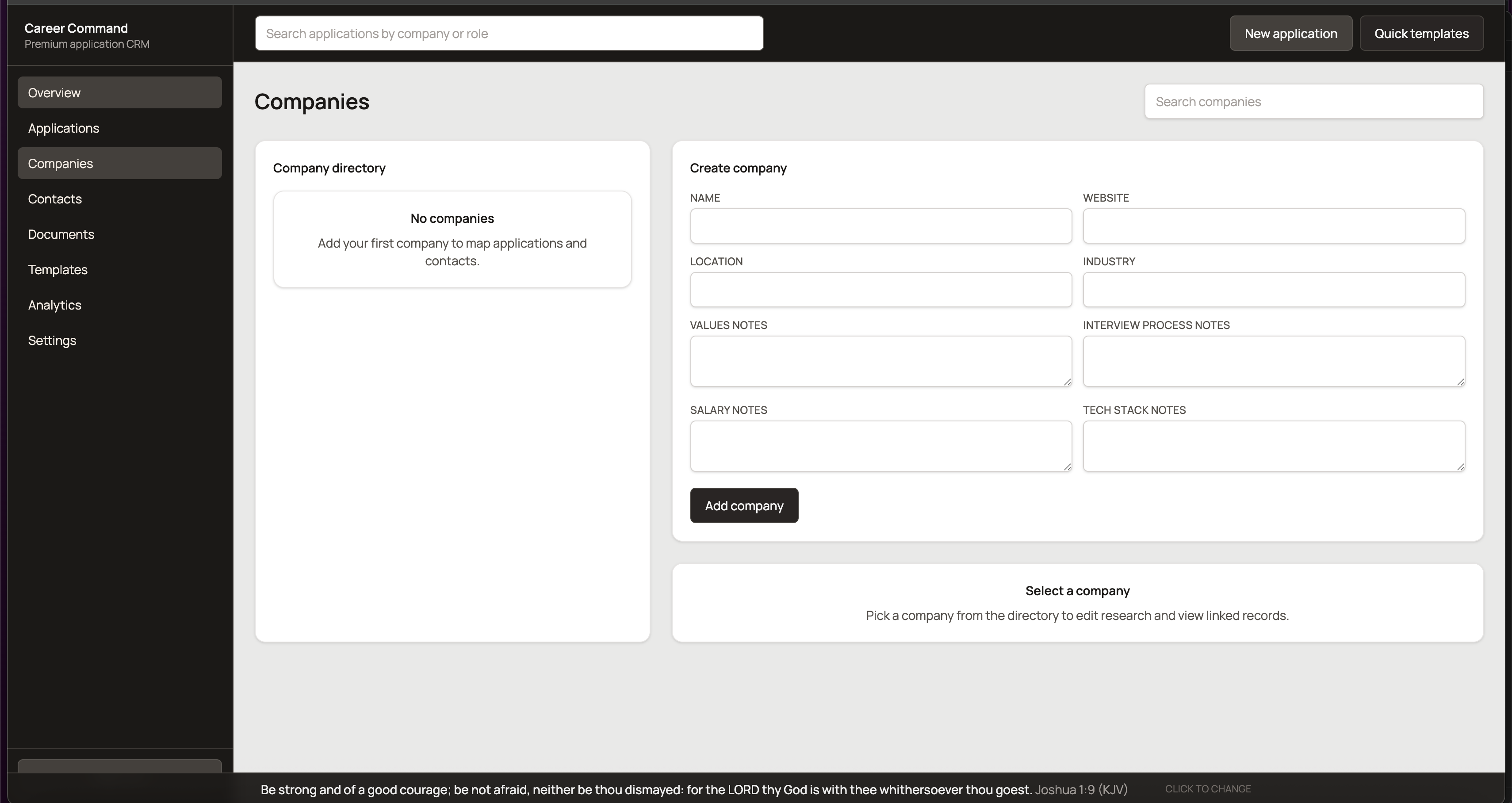Click Tech stack notes resize handle
Screen dimensions: 1512x803
click(x=1460, y=467)
